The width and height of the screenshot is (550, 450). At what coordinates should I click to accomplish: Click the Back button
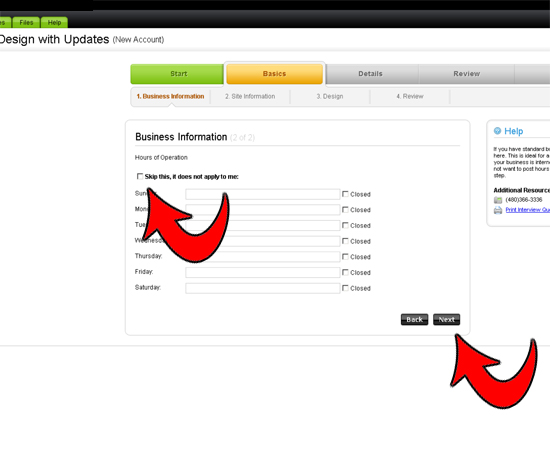pos(415,320)
